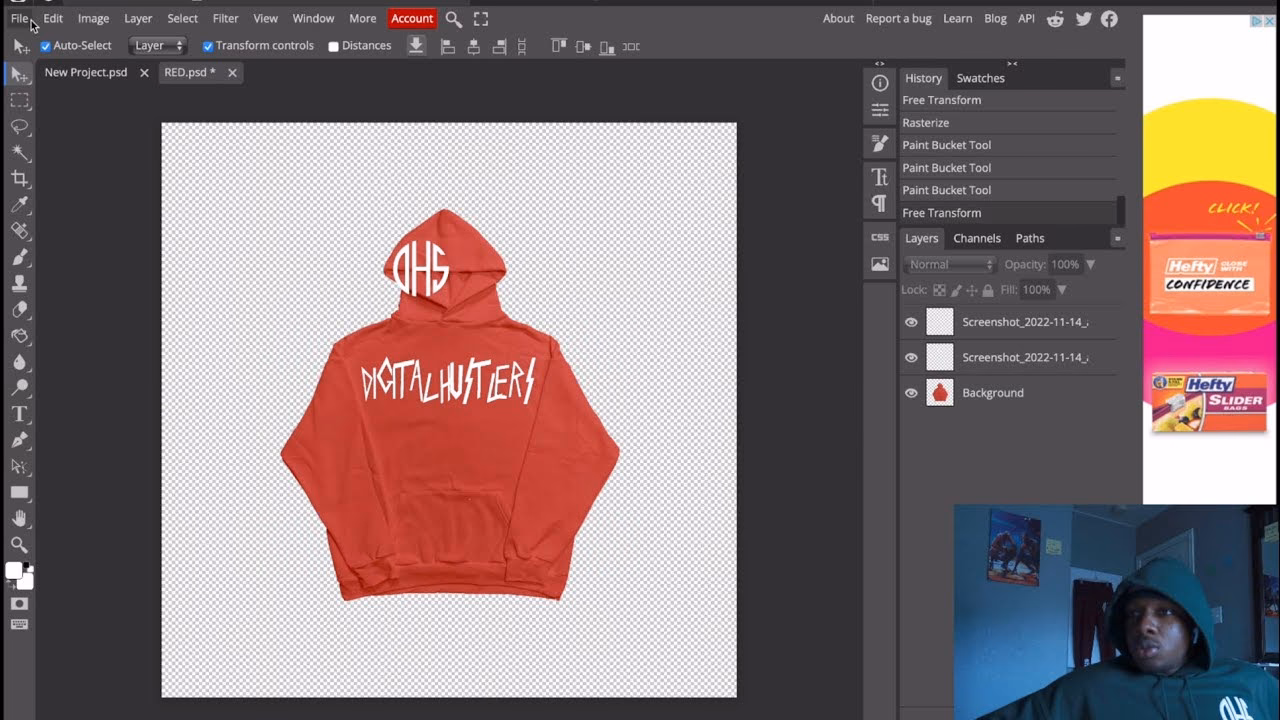Open the Filter menu
Screen dimensions: 1280x720
[225, 19]
